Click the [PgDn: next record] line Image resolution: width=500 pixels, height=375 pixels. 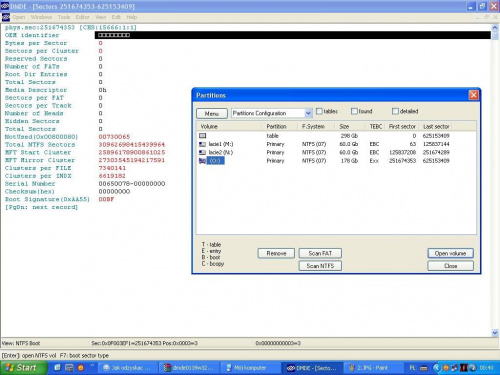[x=41, y=207]
